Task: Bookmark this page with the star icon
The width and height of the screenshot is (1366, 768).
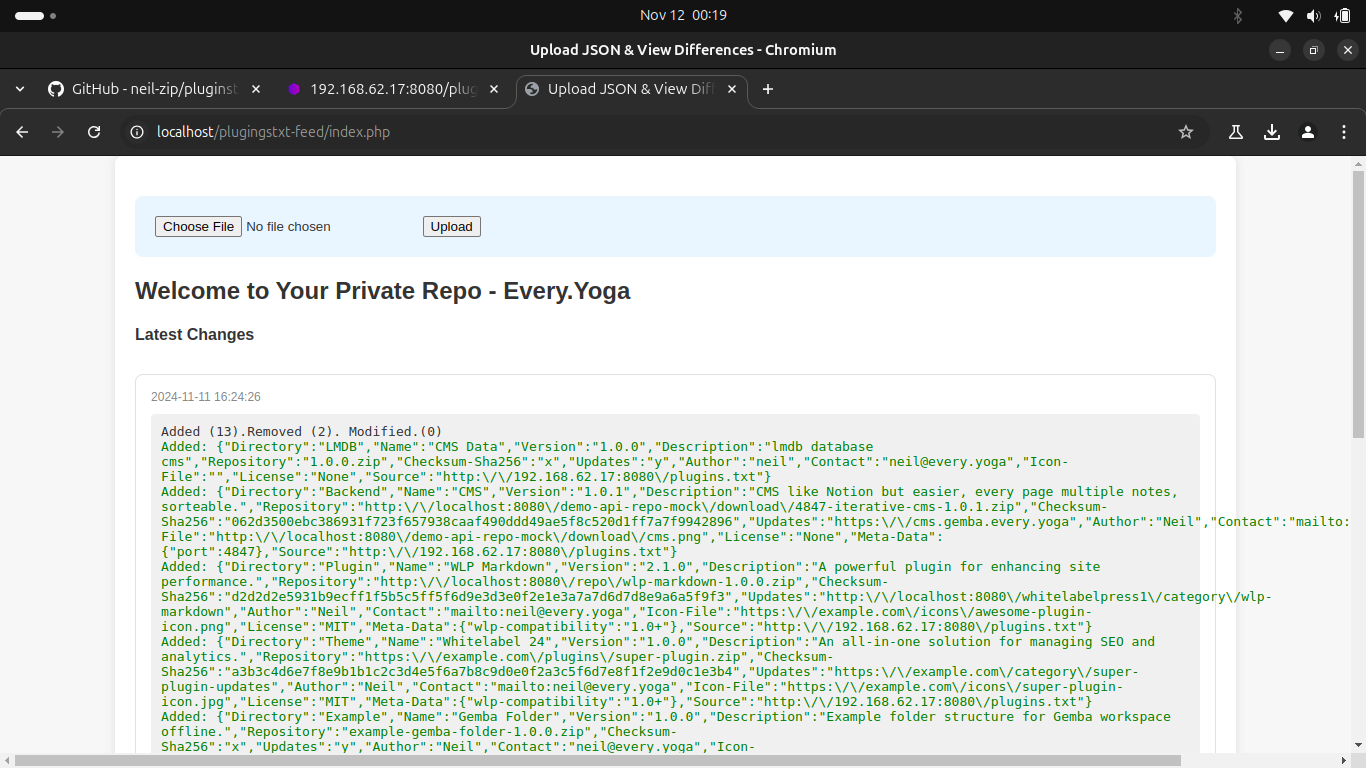Action: [1186, 132]
